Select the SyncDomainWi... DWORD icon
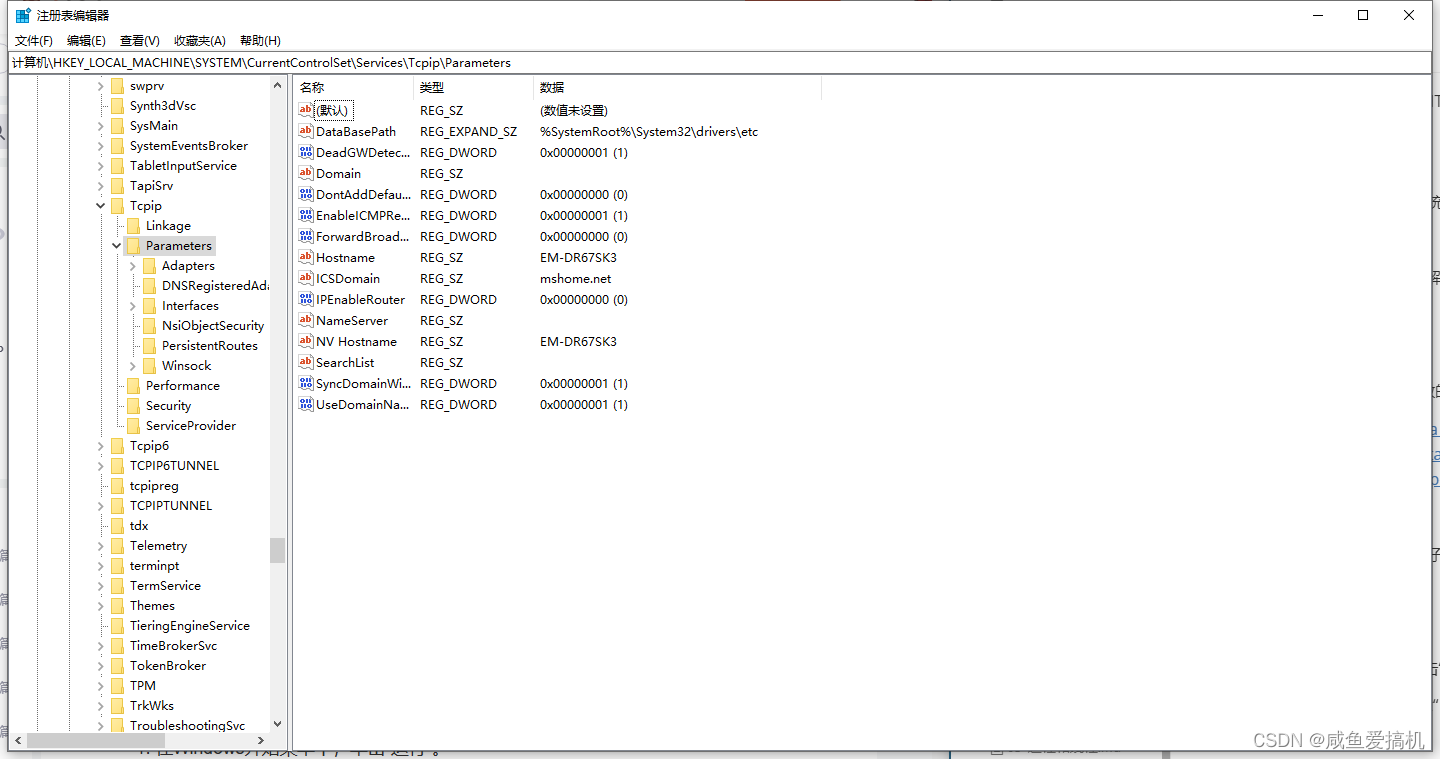Image resolution: width=1440 pixels, height=759 pixels. [306, 383]
